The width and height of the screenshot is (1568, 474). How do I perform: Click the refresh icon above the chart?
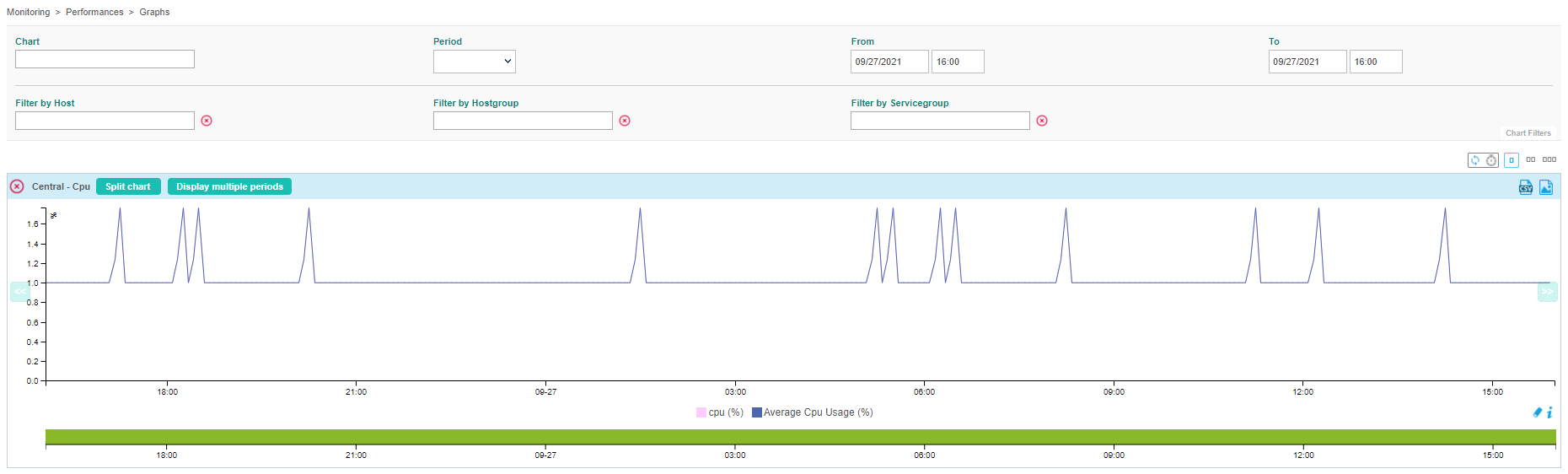[1475, 160]
